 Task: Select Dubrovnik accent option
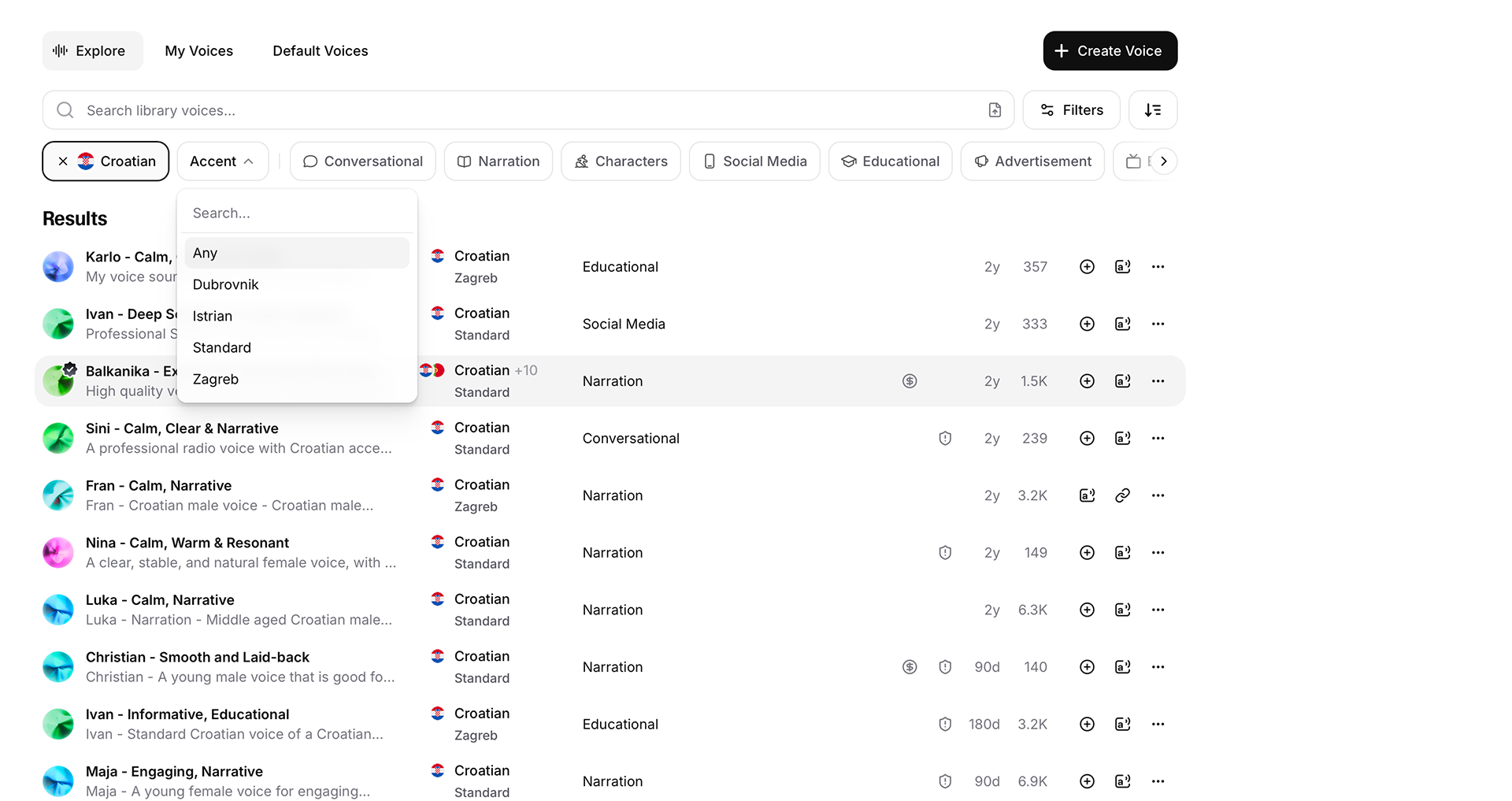(225, 284)
